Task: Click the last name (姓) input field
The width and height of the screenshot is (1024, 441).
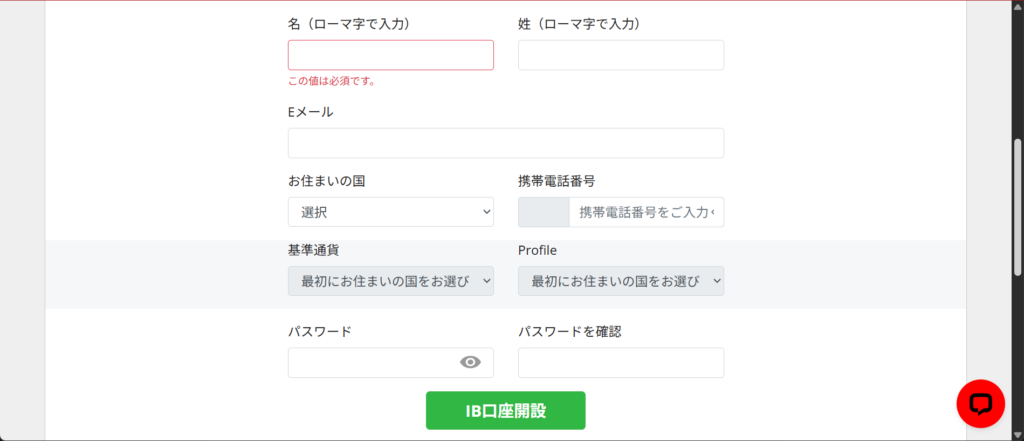Action: coord(620,55)
